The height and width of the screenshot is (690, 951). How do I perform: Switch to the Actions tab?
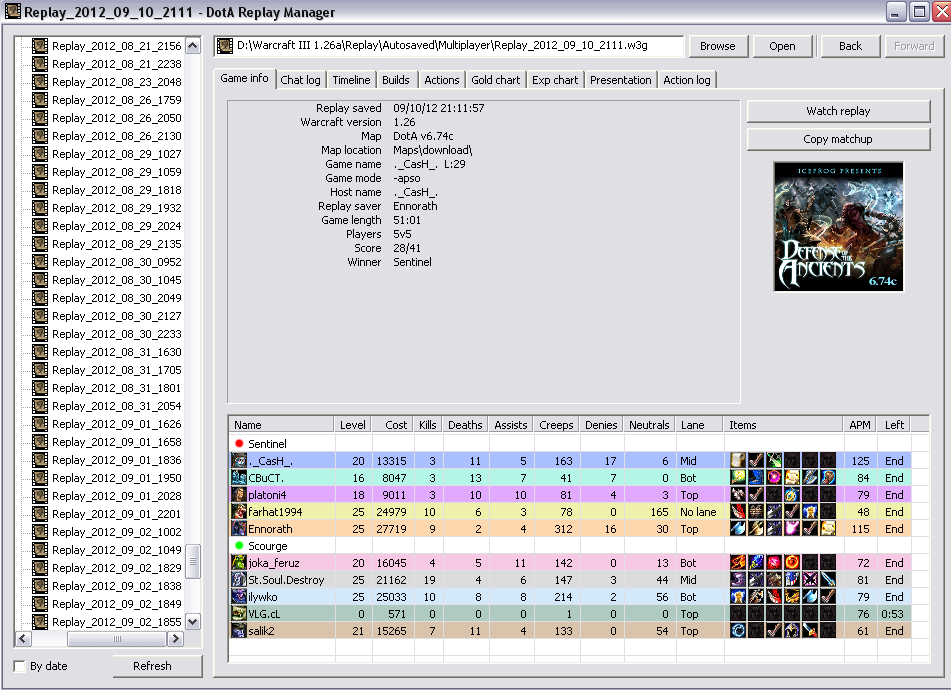tap(442, 80)
